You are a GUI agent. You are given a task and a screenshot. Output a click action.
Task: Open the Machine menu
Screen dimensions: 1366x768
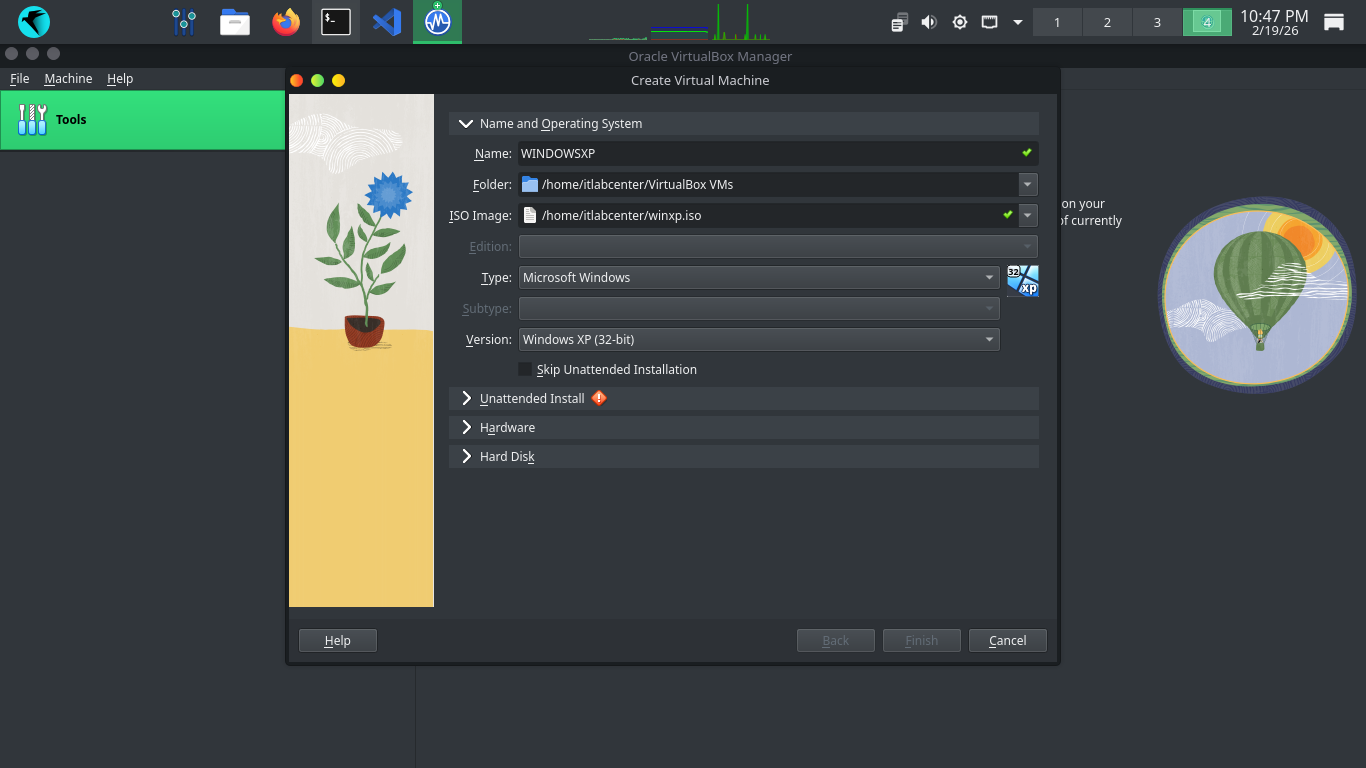(x=68, y=79)
